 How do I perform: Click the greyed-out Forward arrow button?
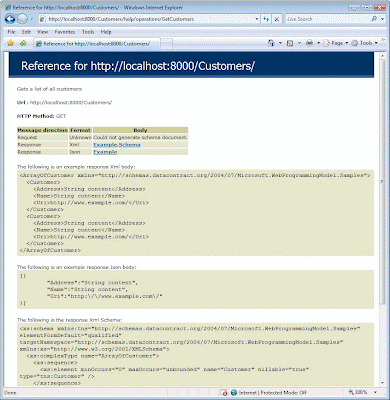[x=22, y=19]
